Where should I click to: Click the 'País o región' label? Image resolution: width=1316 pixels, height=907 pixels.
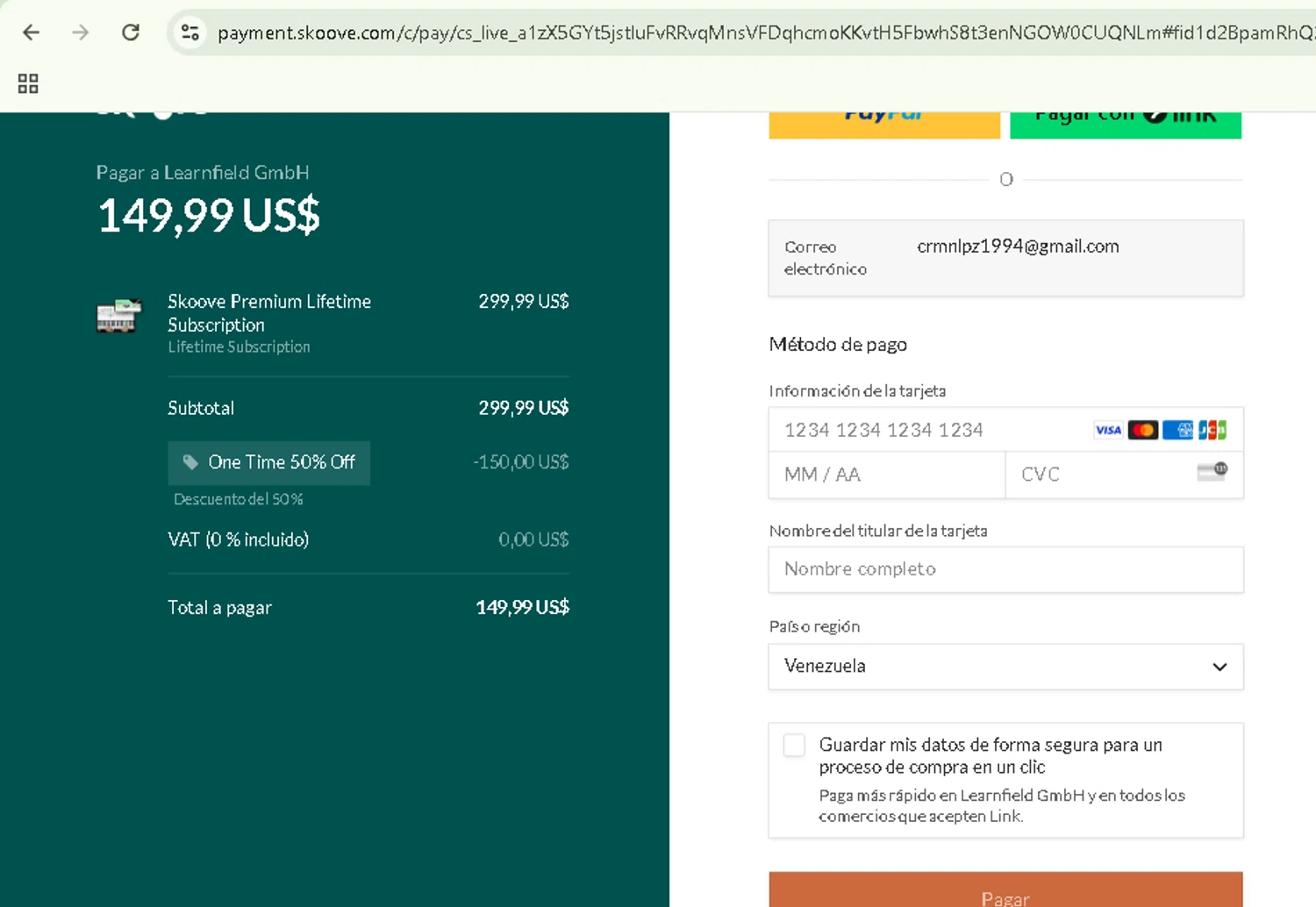pyautogui.click(x=814, y=626)
